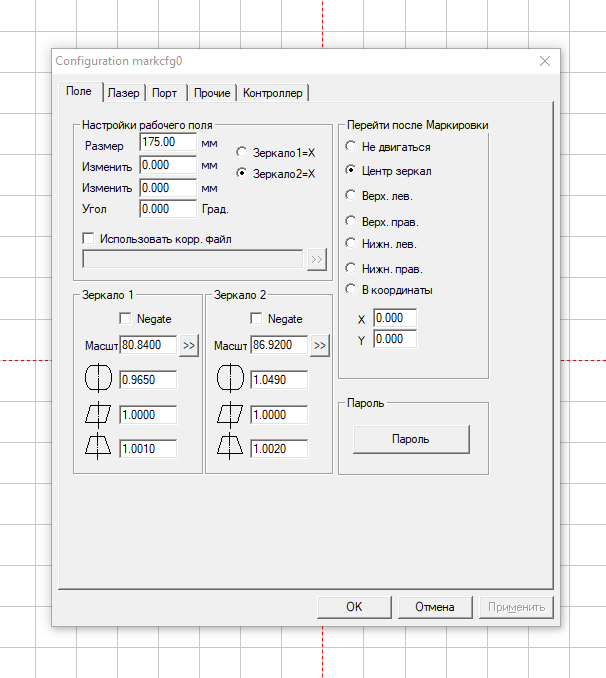This screenshot has height=678, width=606.
Task: Click Зеркало 1 parallelogram field 1.0000
Action: click(x=148, y=415)
